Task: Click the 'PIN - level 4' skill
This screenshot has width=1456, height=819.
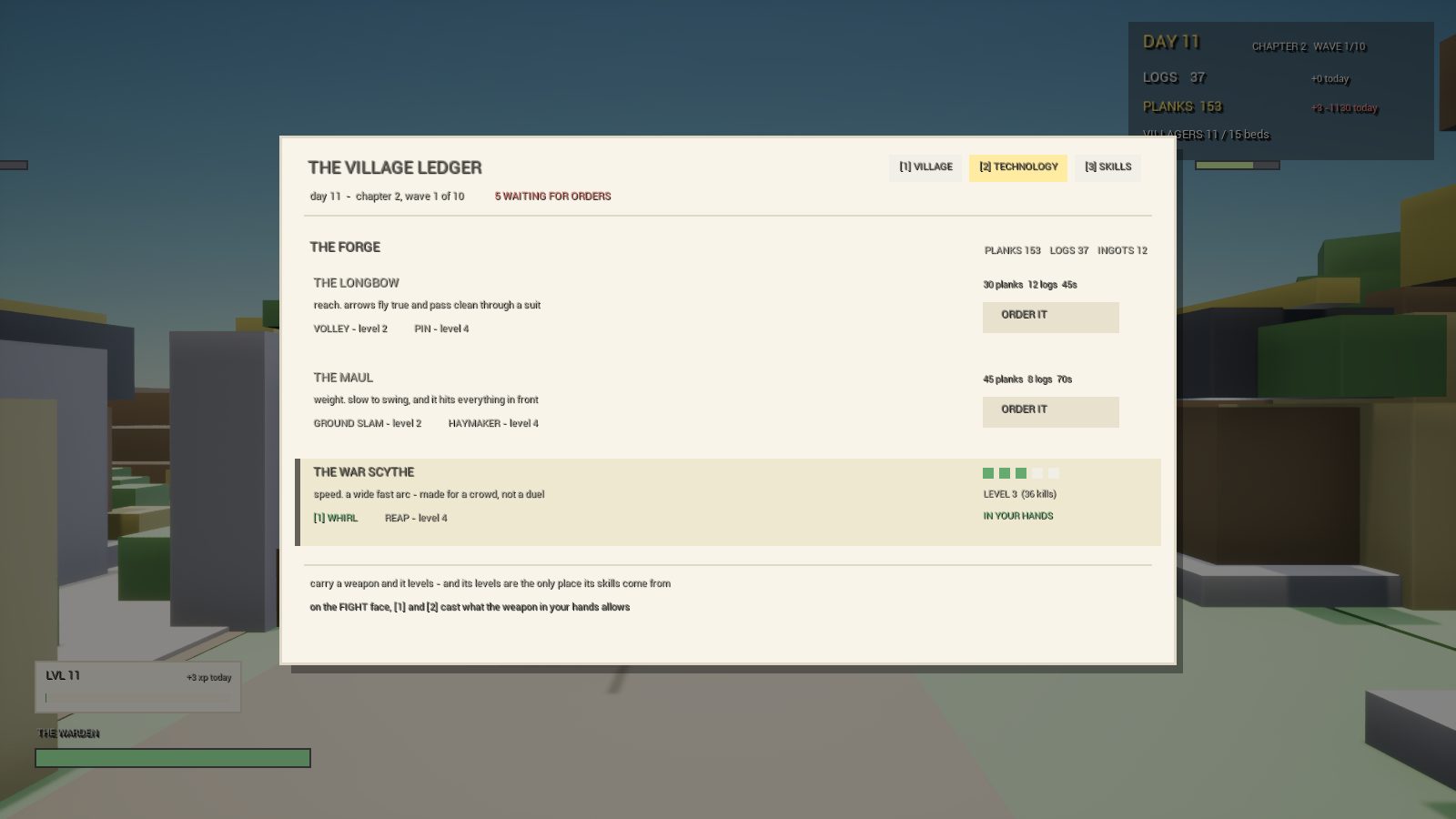Action: tap(441, 329)
